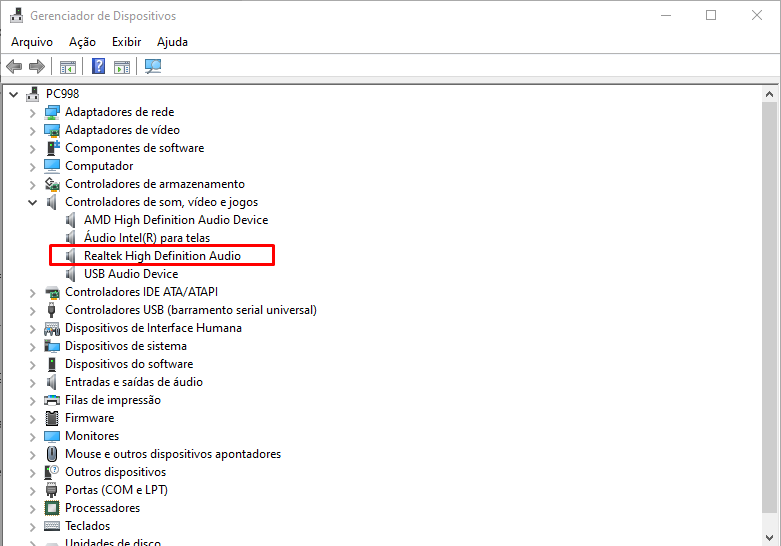The height and width of the screenshot is (546, 781).
Task: Open the Exibir menu
Action: (127, 42)
